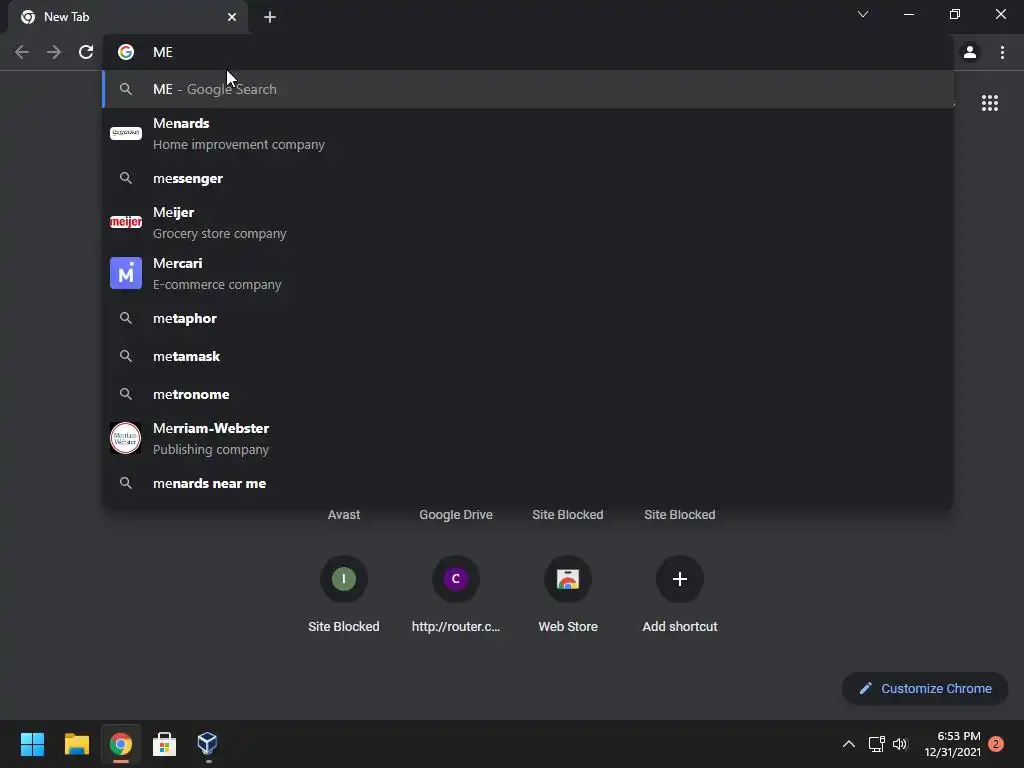The height and width of the screenshot is (768, 1024).
Task: Open the Chrome three-dot menu
Action: tap(1002, 52)
